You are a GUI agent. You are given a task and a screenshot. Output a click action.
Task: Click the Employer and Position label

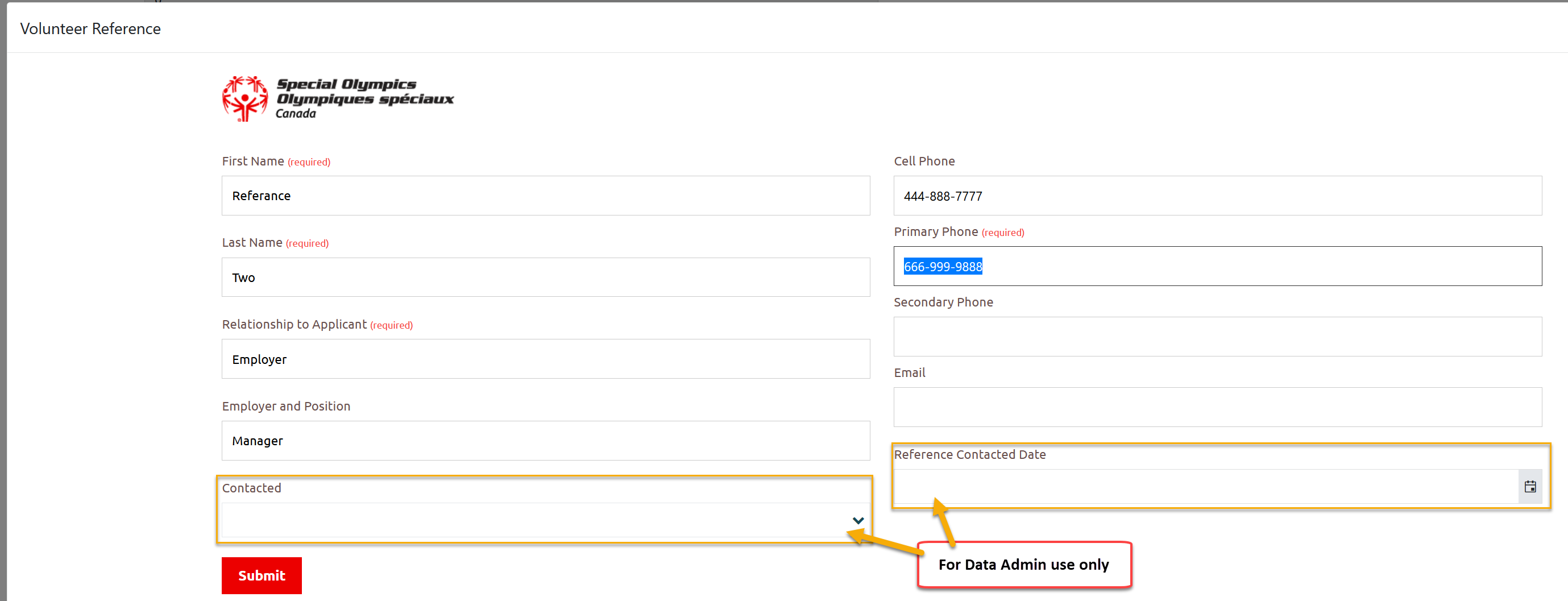coord(286,406)
